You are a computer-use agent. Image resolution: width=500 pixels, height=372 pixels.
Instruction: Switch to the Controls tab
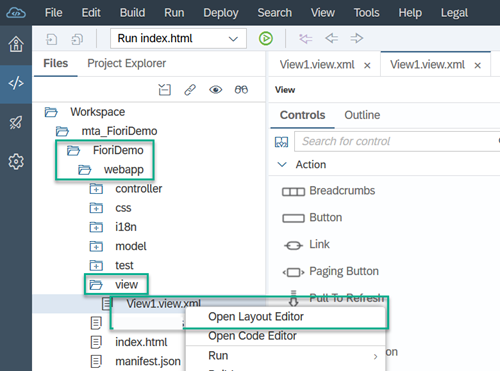pyautogui.click(x=302, y=115)
